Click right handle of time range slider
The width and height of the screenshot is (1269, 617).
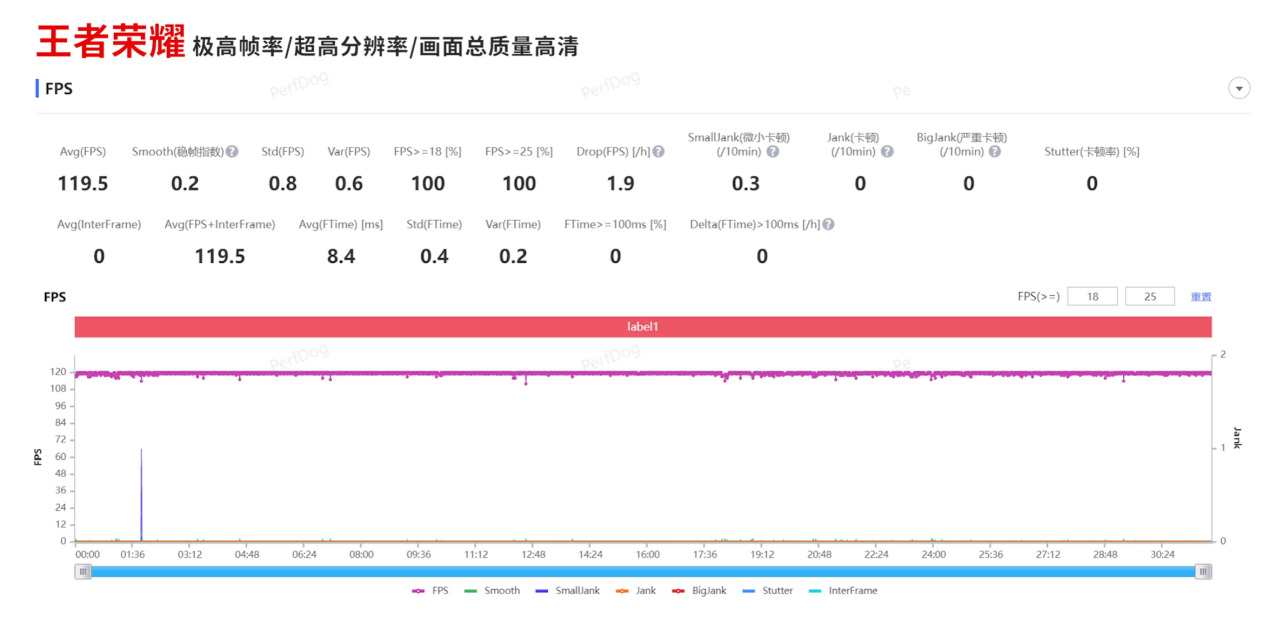1204,571
